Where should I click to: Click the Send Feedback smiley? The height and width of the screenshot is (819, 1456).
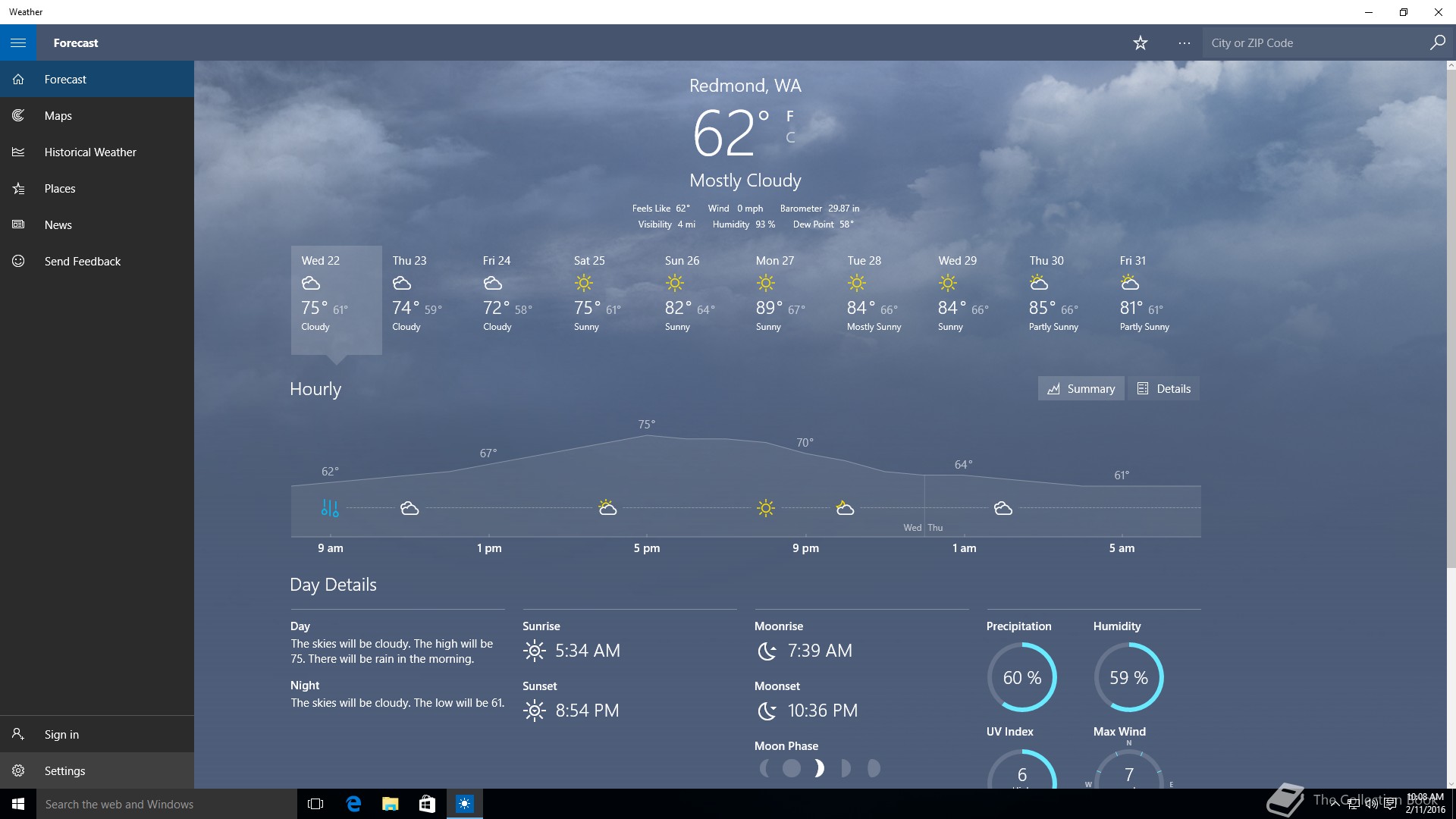tap(19, 262)
